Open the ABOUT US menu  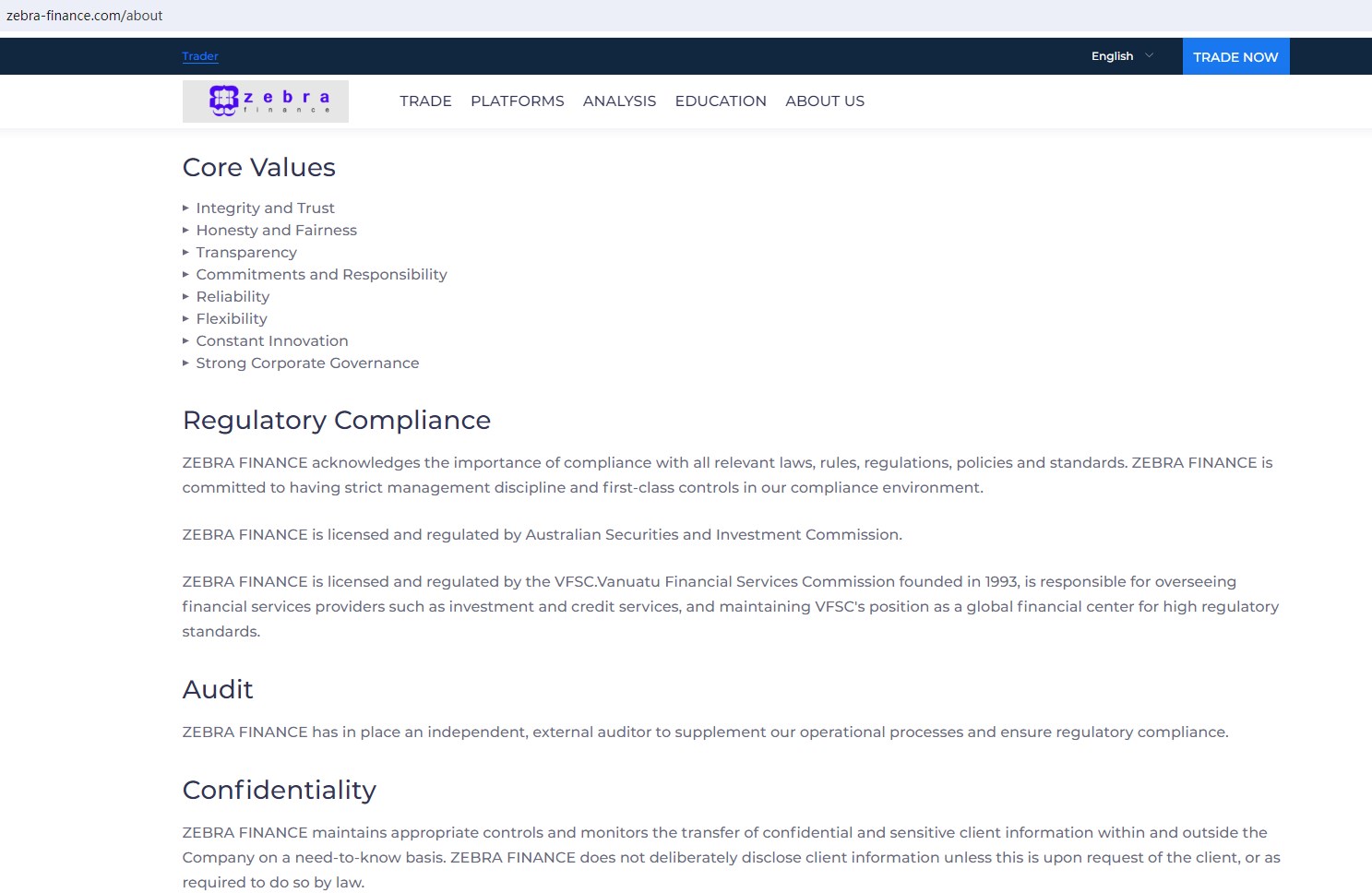825,101
